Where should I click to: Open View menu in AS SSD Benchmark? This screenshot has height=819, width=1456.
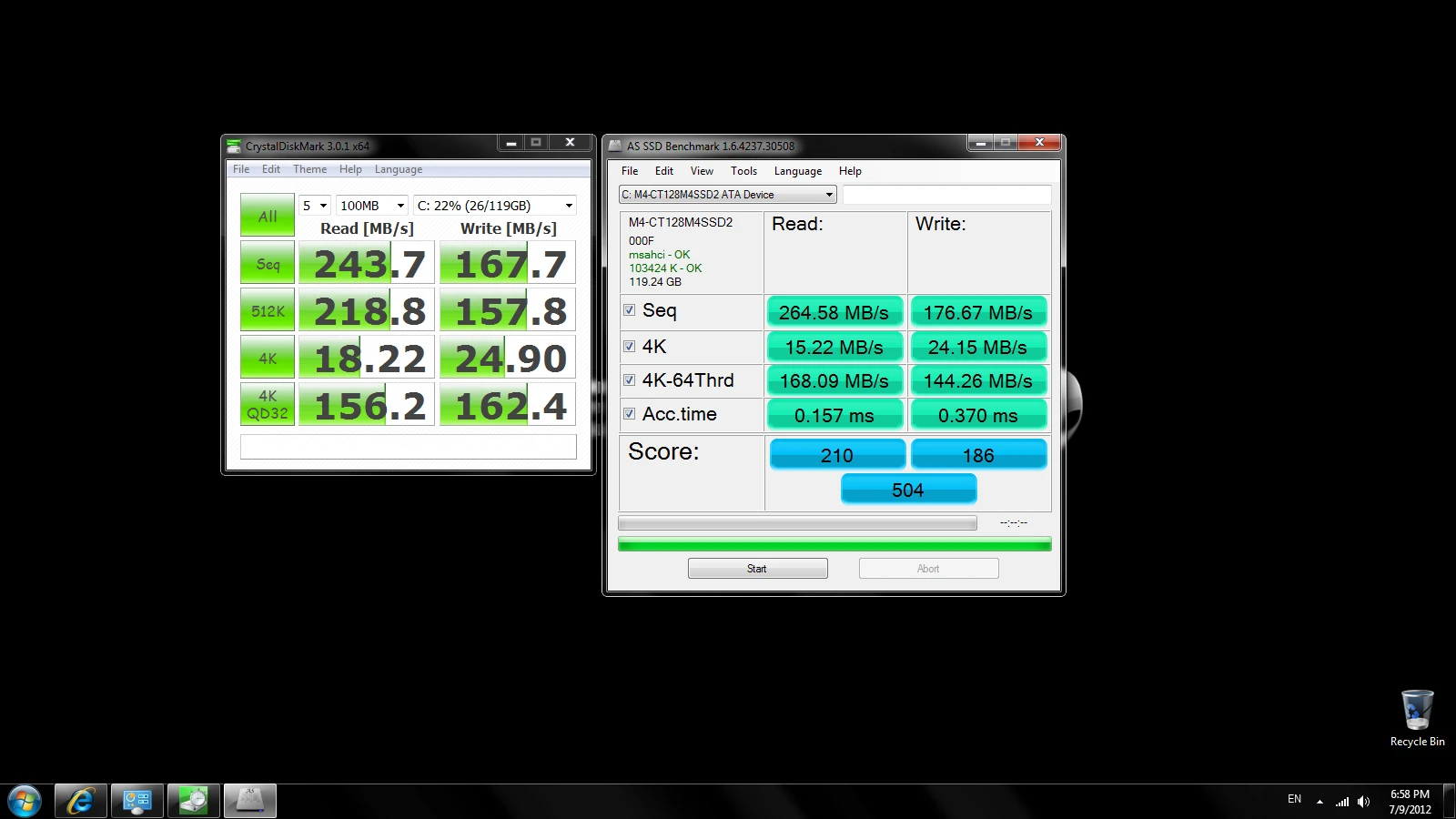(702, 171)
